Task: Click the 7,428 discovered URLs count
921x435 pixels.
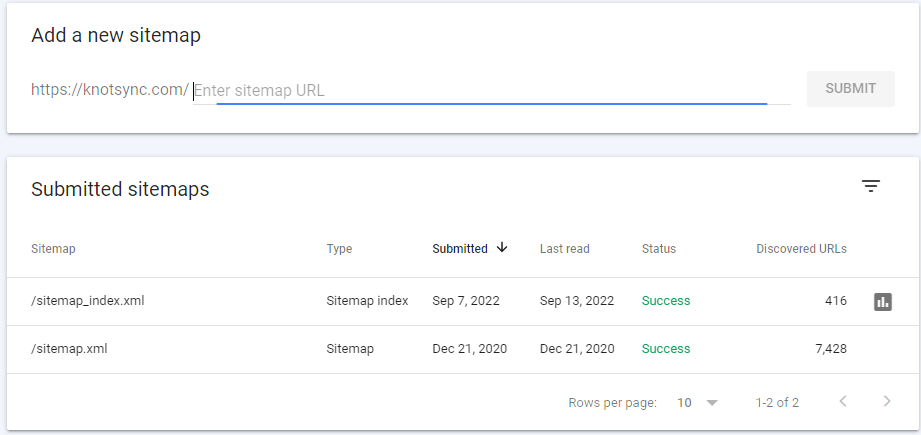Action: coord(829,349)
